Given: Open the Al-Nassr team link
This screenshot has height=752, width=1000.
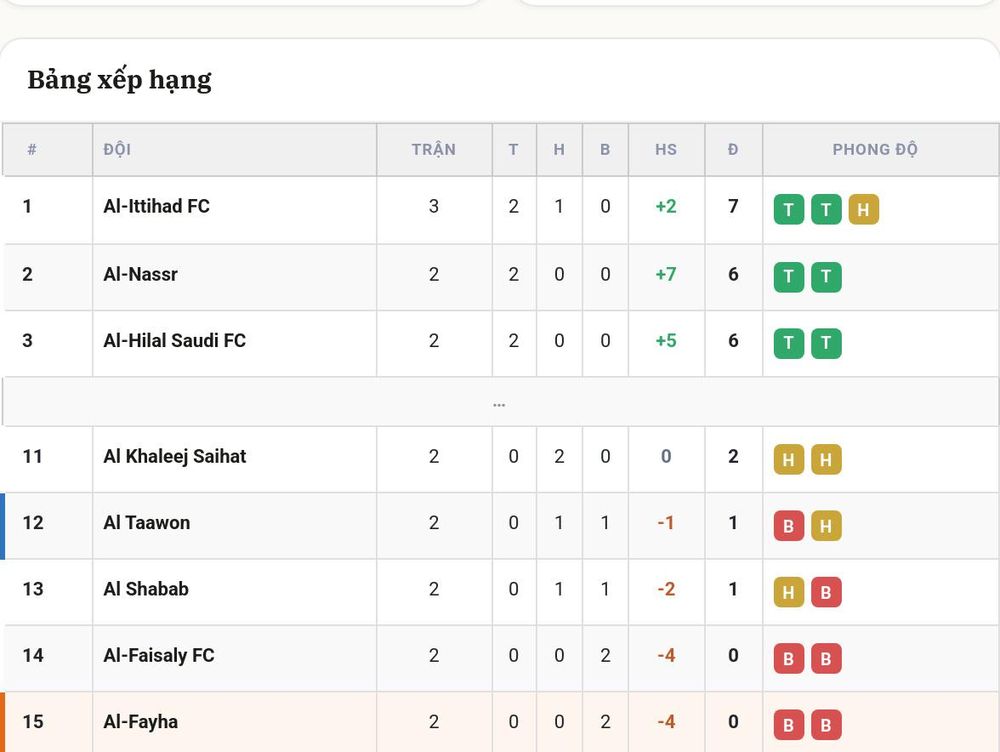Looking at the screenshot, I should click(x=140, y=274).
